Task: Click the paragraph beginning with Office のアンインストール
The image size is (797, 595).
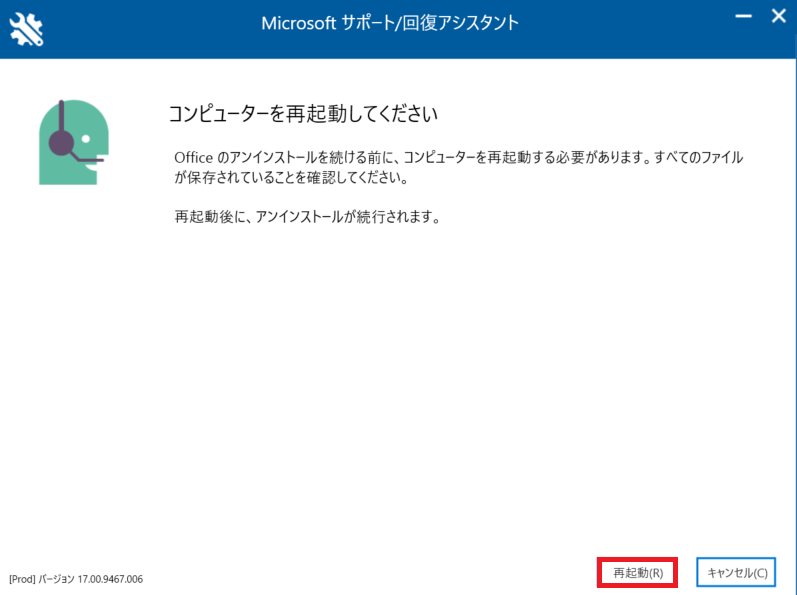Action: pos(458,167)
